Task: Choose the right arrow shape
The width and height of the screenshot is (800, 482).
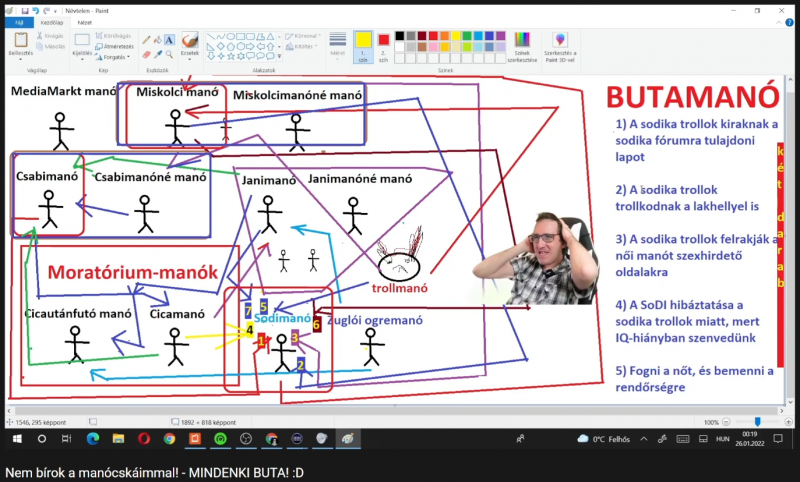Action: (x=251, y=46)
